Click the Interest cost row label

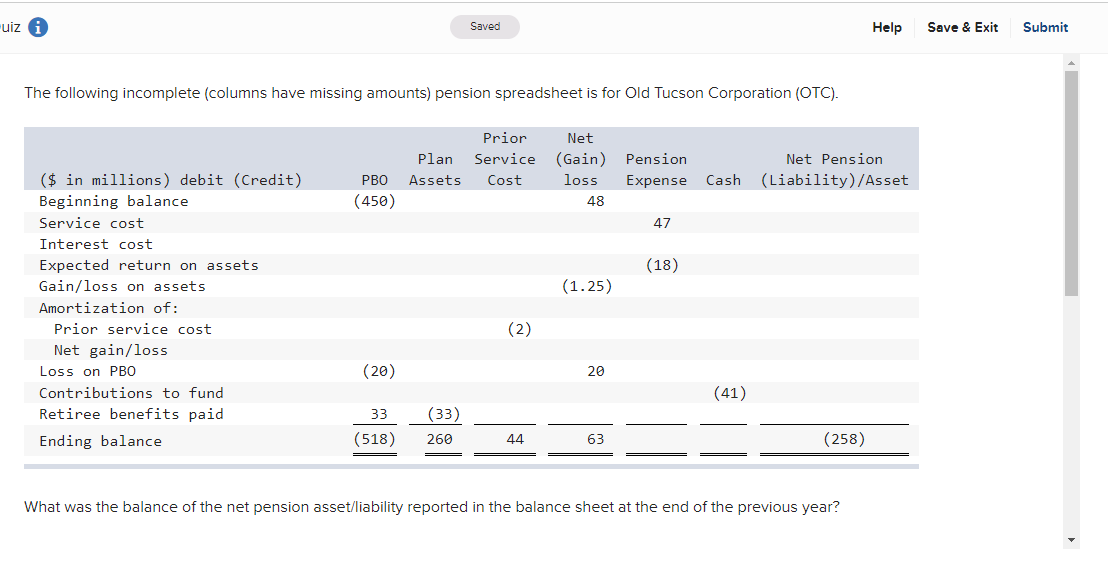95,245
